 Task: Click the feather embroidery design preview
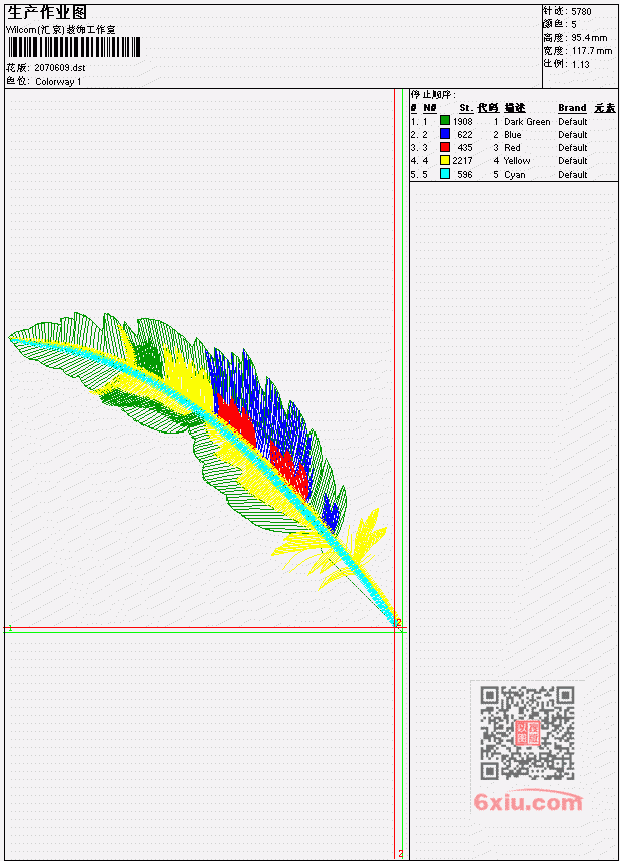(204, 467)
